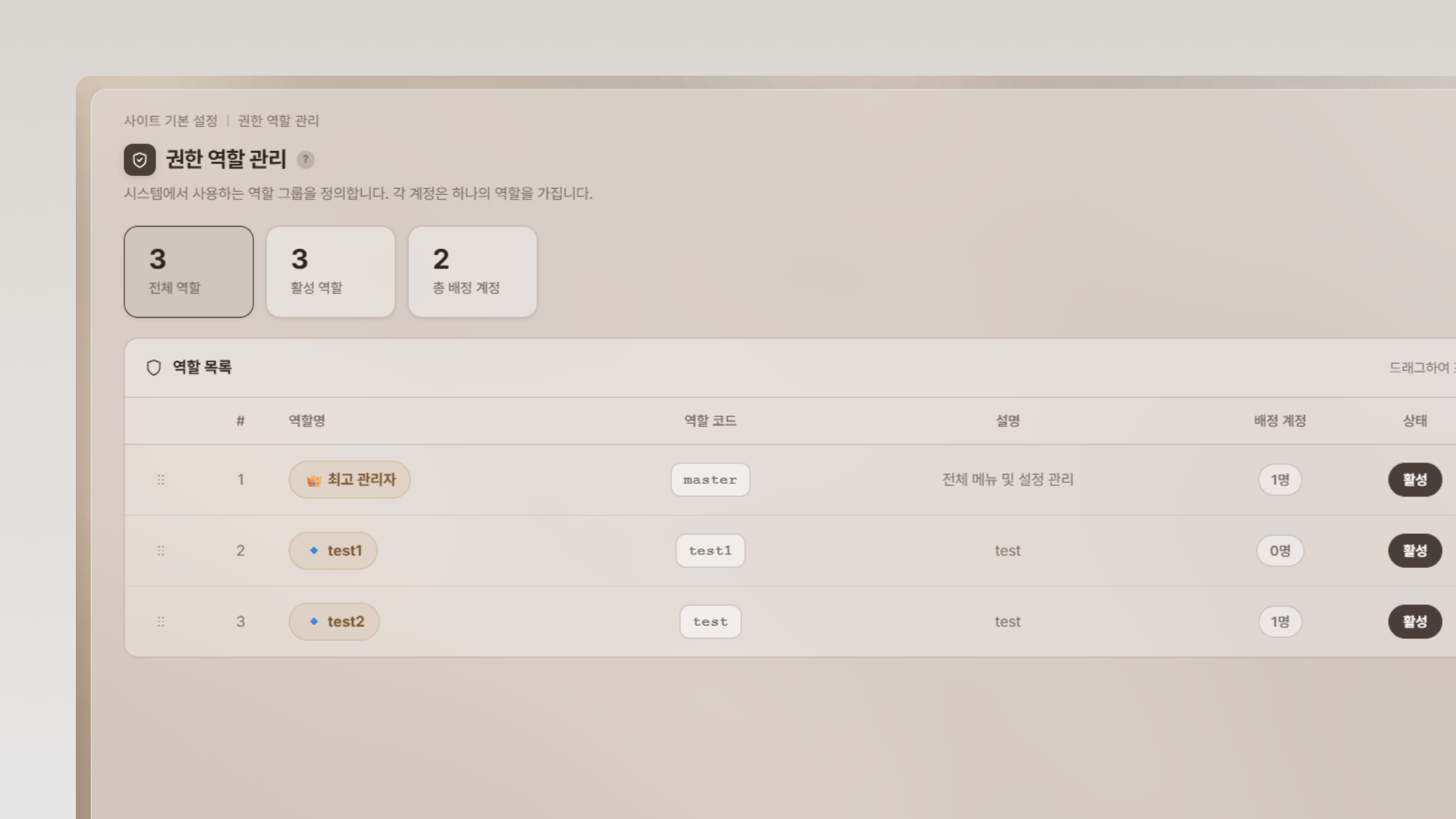1456x819 pixels.
Task: Open the test1 role badge
Action: pos(333,551)
